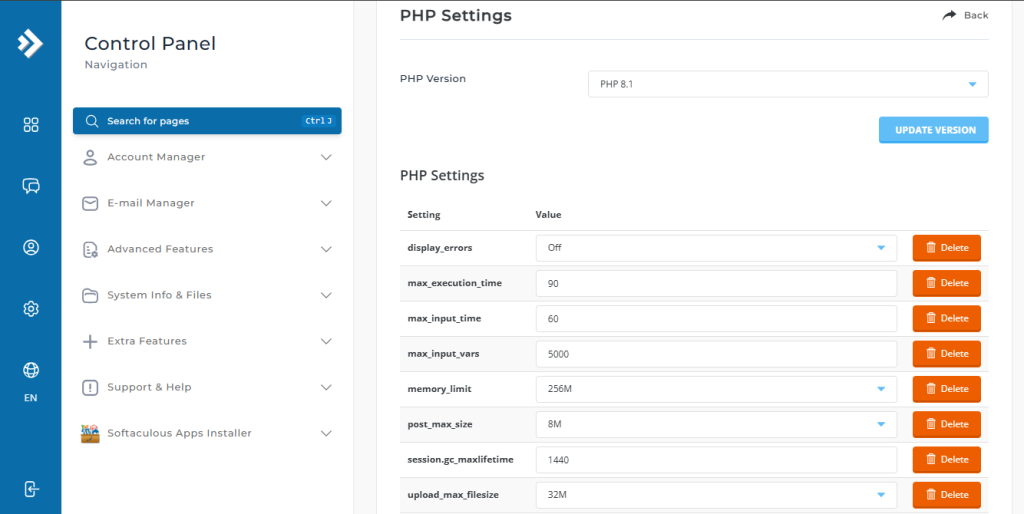This screenshot has width=1024, height=514.
Task: Click the globe language icon
Action: [31, 371]
